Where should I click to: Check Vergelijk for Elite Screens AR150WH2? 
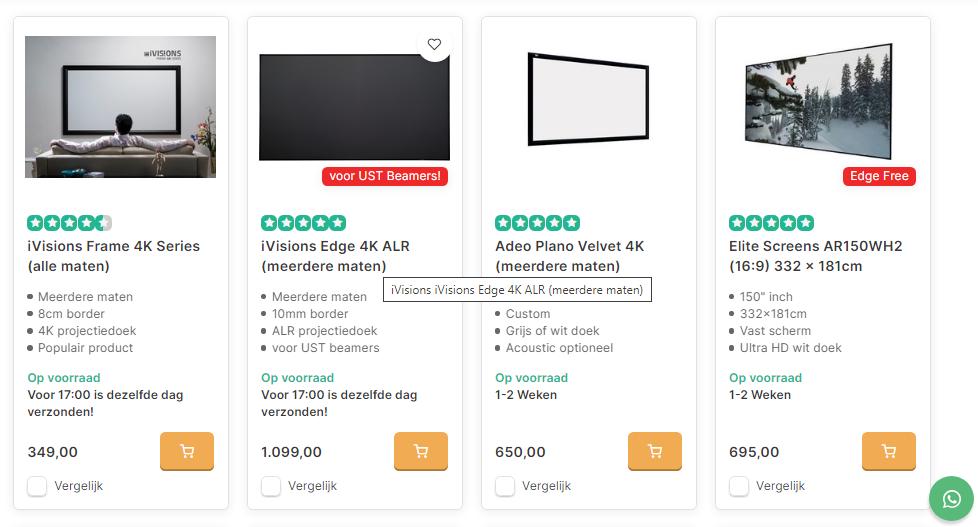click(739, 486)
